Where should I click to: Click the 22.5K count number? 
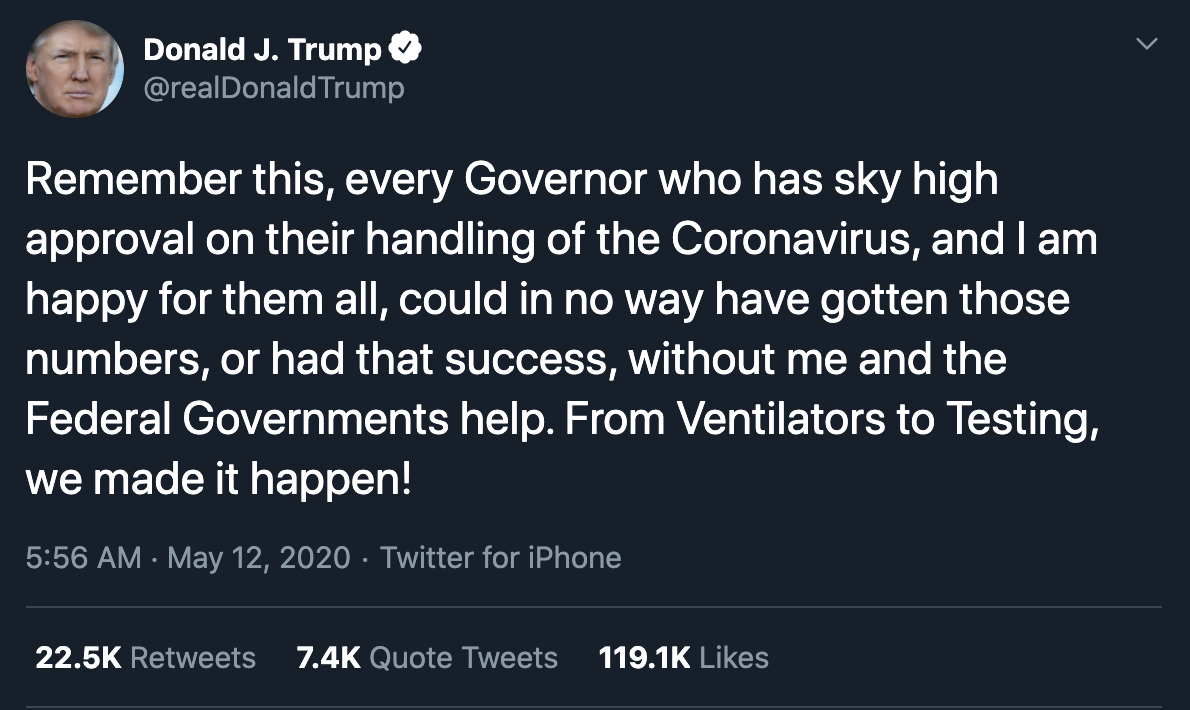pos(78,658)
